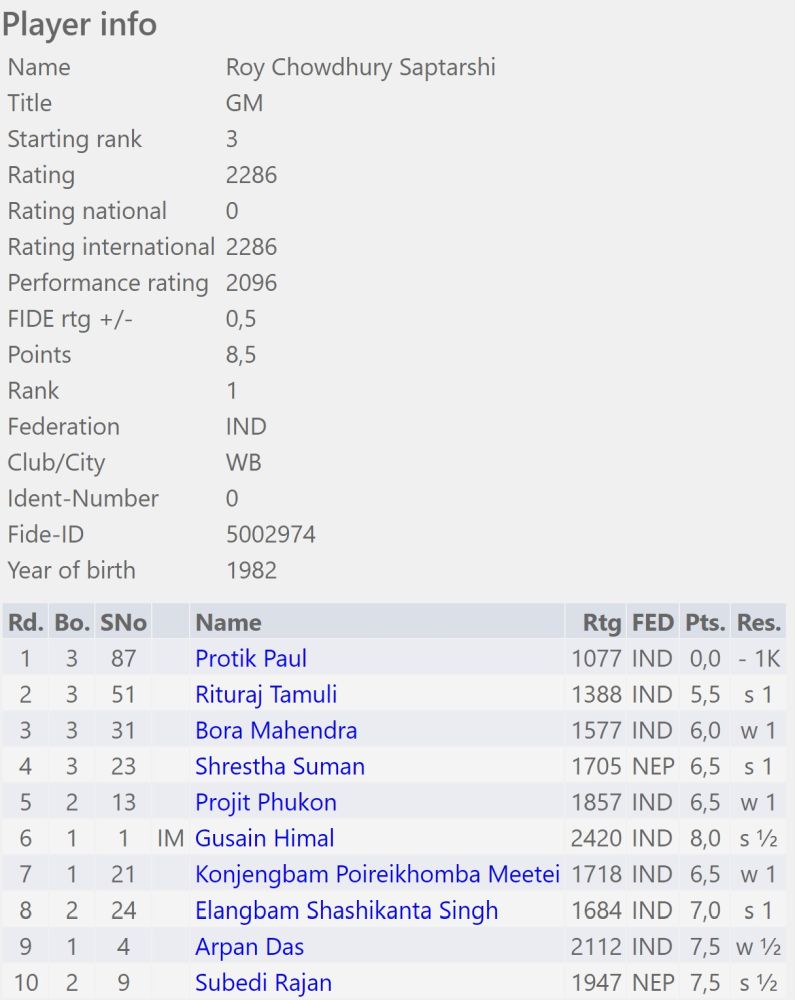Click the Rituraj Tamuli link
The width and height of the screenshot is (795, 1000).
coord(266,694)
